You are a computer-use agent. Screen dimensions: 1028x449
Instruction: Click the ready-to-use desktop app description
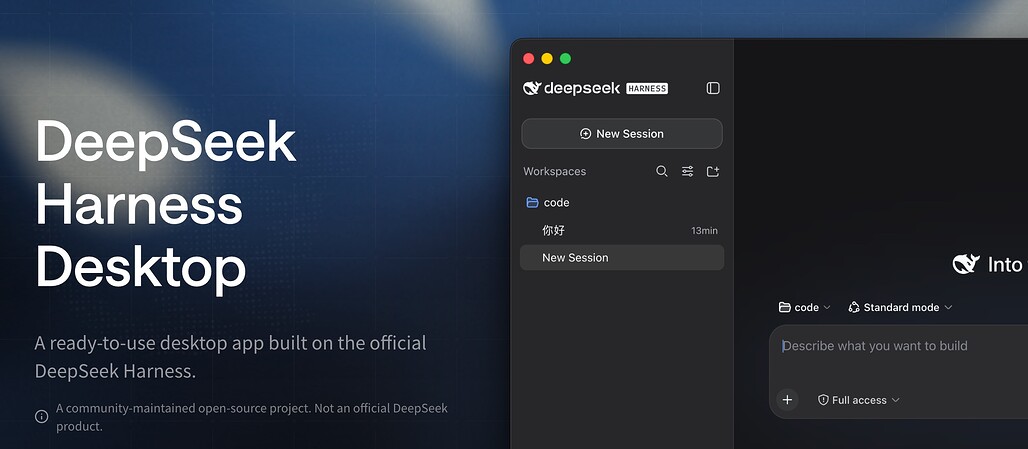click(x=231, y=357)
